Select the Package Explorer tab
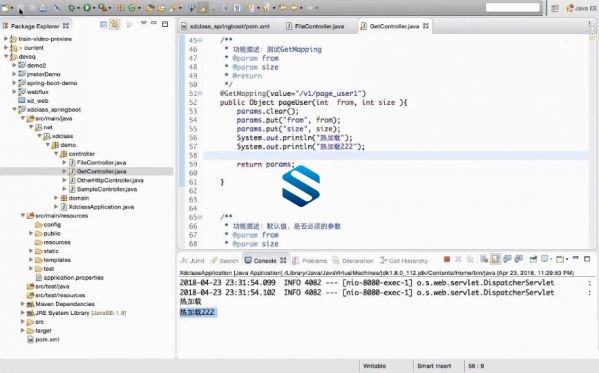The height and width of the screenshot is (373, 599). [x=36, y=26]
